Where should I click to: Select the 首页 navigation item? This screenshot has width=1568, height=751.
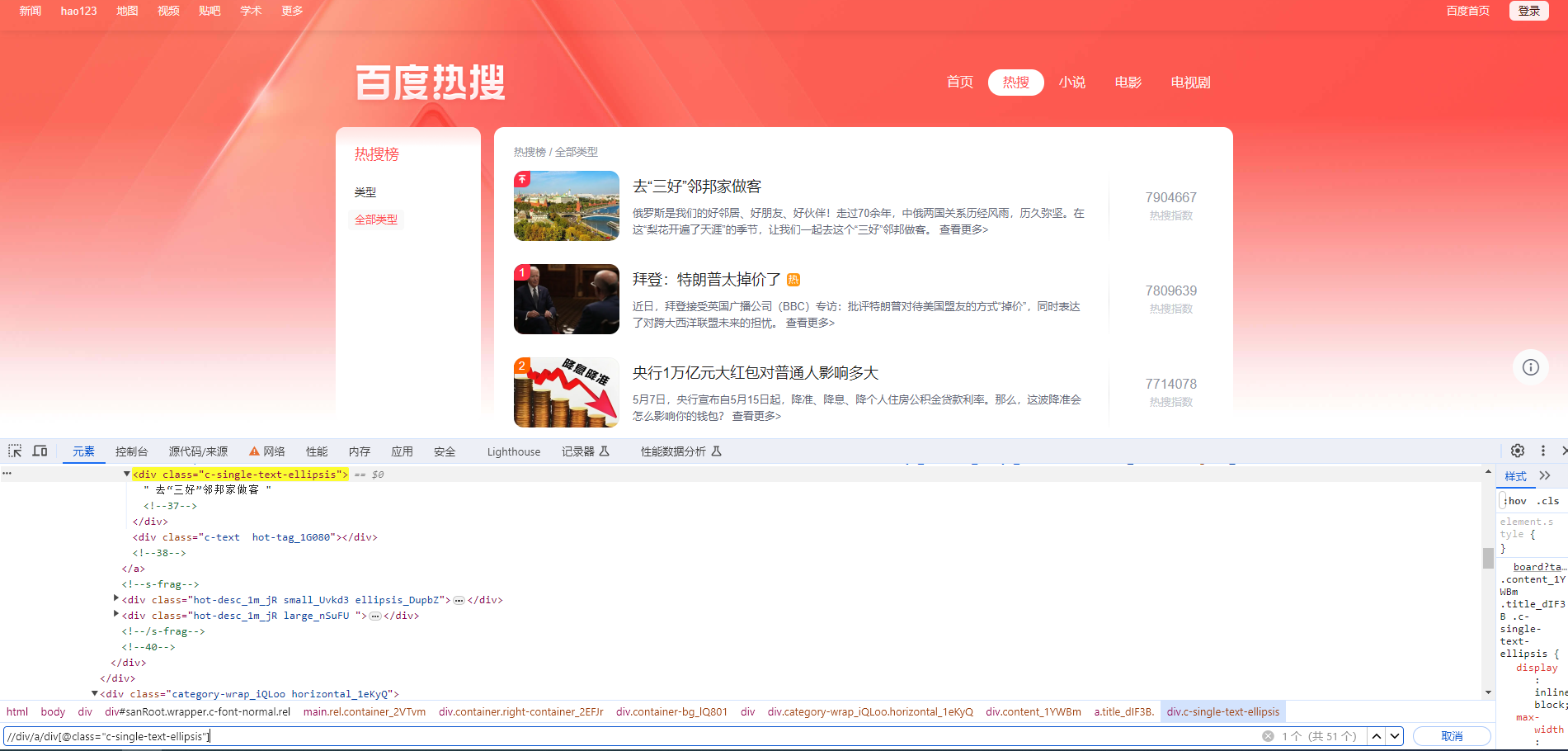(x=960, y=83)
